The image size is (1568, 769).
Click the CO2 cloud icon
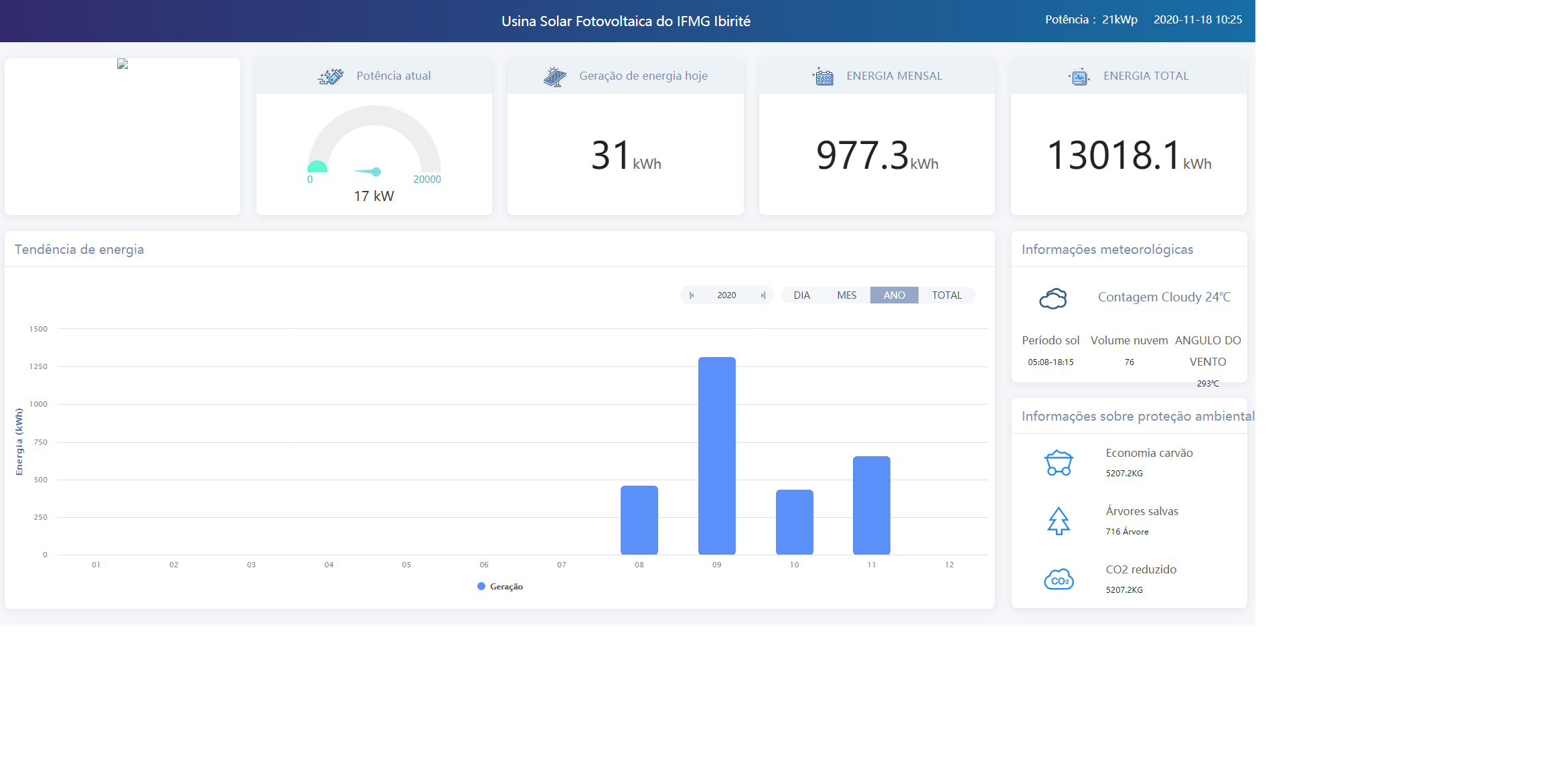pyautogui.click(x=1059, y=579)
